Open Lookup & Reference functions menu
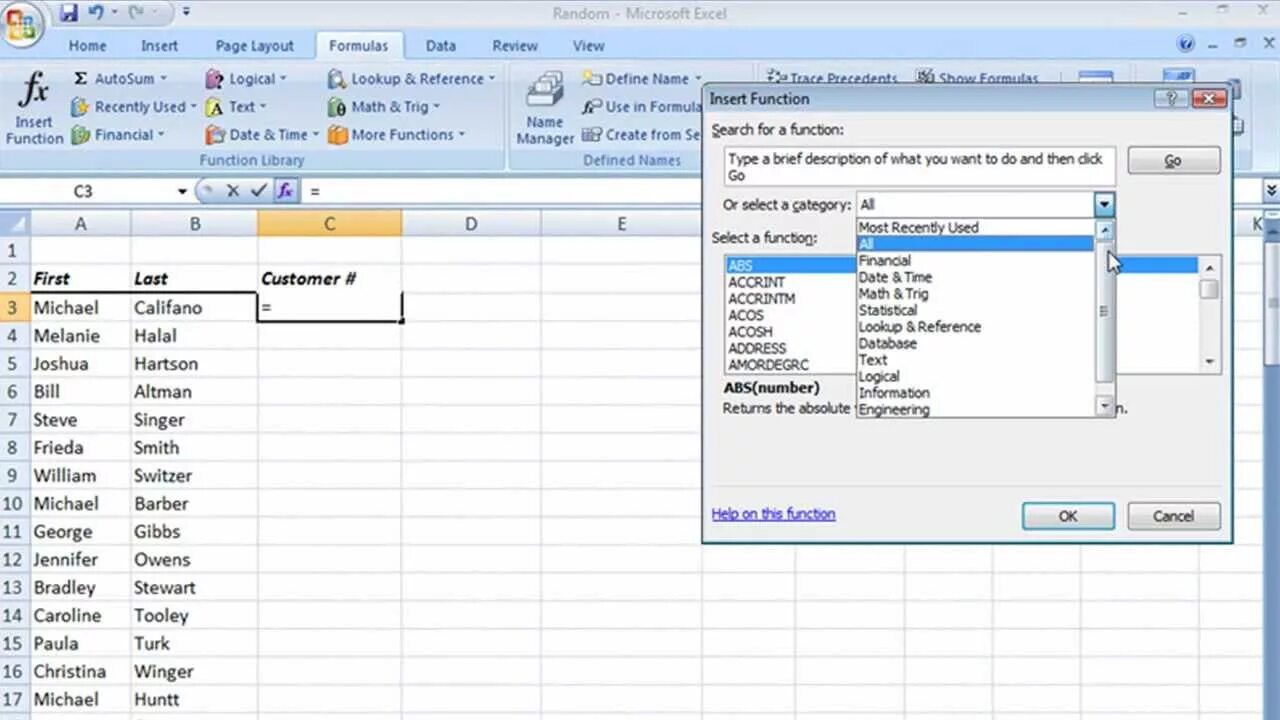 pyautogui.click(x=411, y=78)
